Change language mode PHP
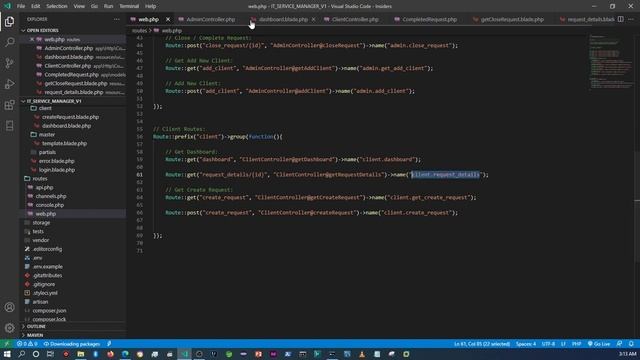 coord(576,344)
